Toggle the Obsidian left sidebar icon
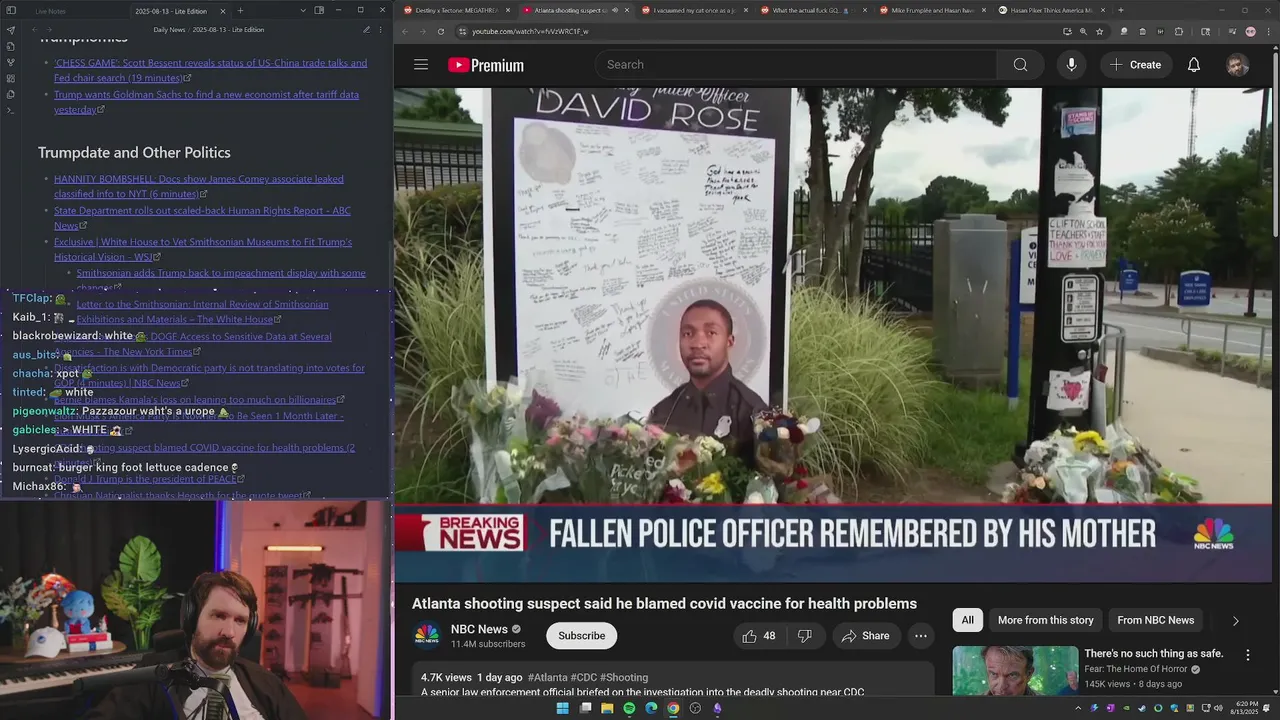This screenshot has width=1280, height=720. click(9, 11)
